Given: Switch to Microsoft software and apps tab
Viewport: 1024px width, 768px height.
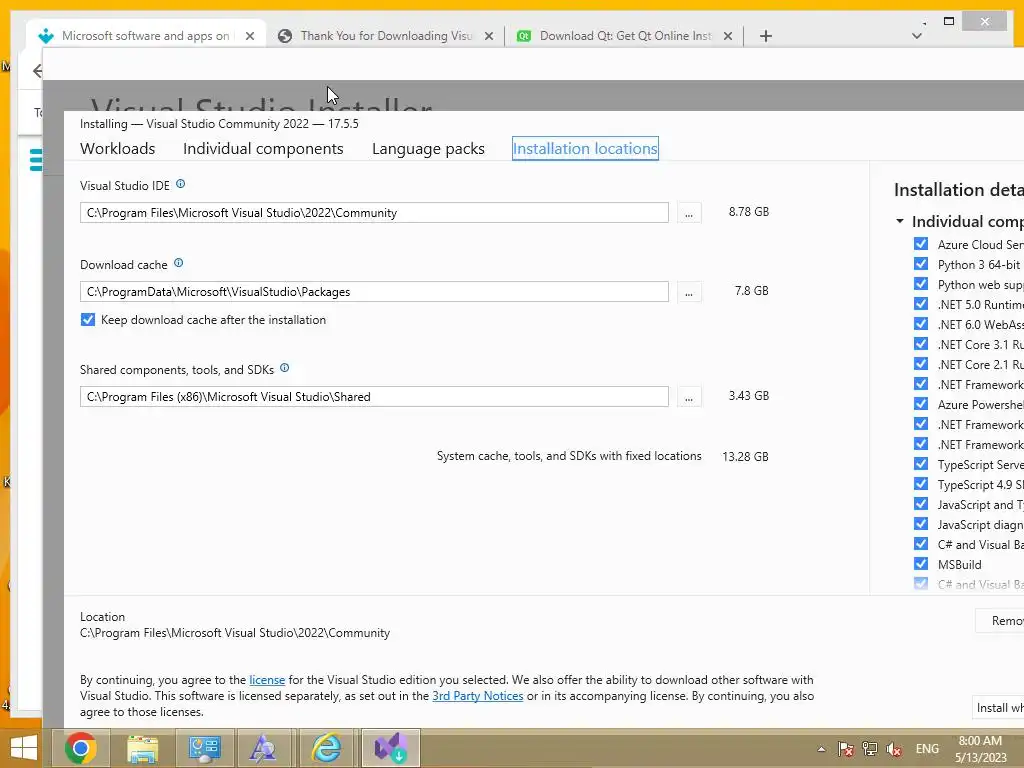Looking at the screenshot, I should pyautogui.click(x=145, y=36).
